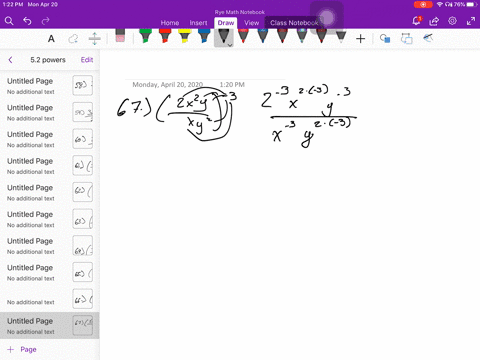Share the notebook page
The width and height of the screenshot is (480, 360).
pos(434,21)
